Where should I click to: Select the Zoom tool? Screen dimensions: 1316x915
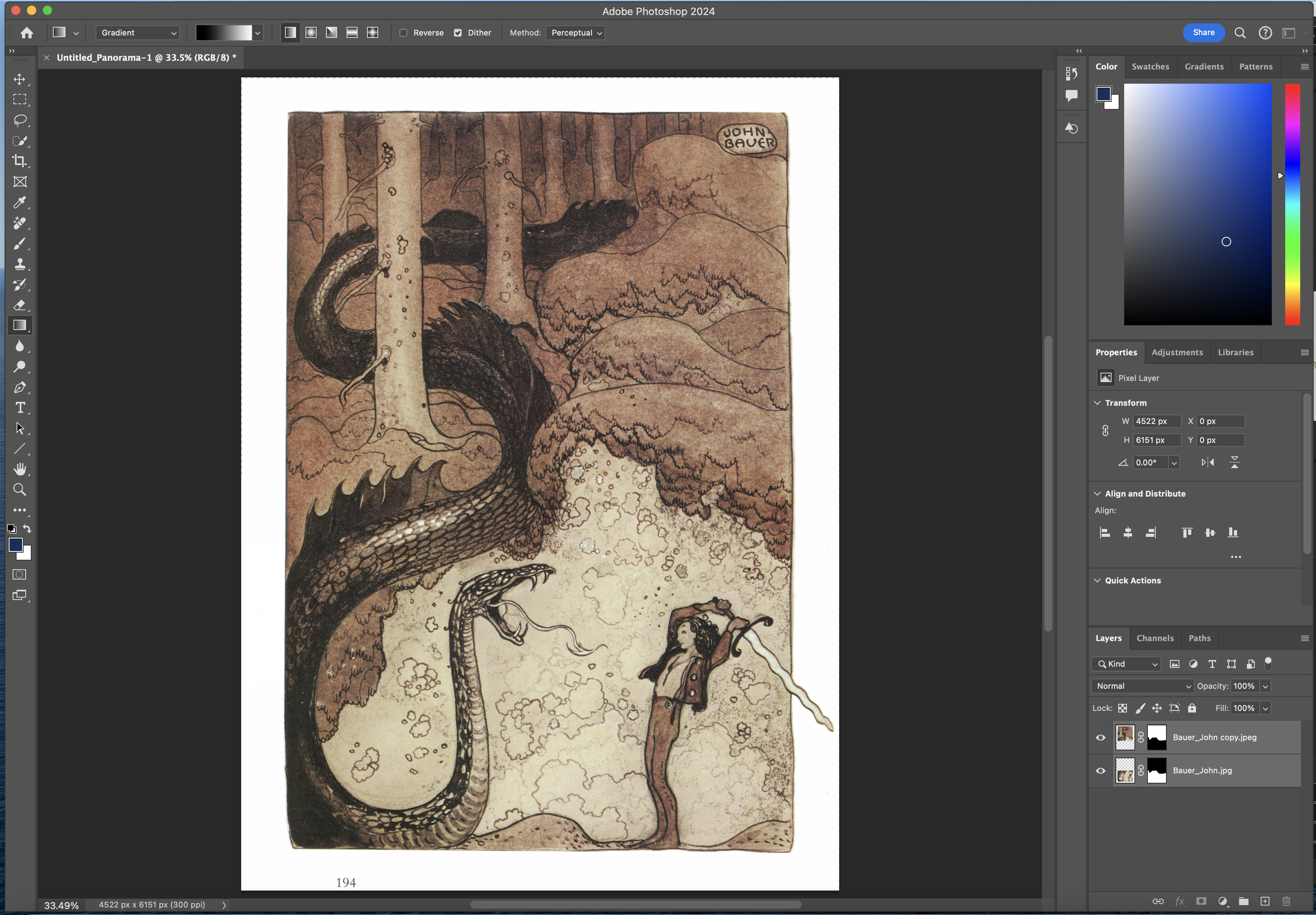[x=19, y=489]
